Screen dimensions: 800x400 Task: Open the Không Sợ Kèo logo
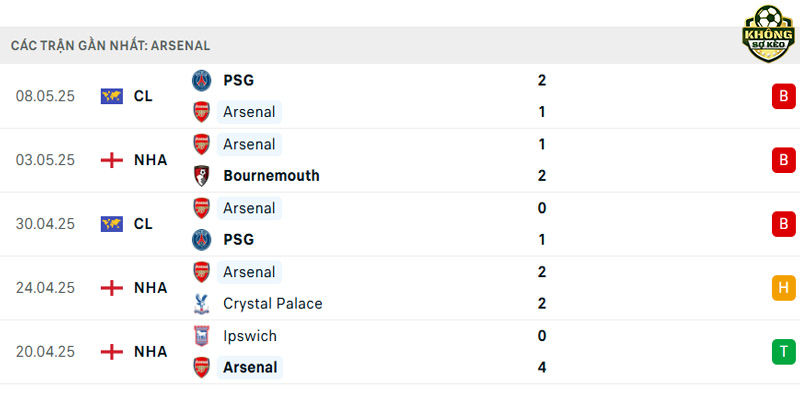[x=768, y=34]
